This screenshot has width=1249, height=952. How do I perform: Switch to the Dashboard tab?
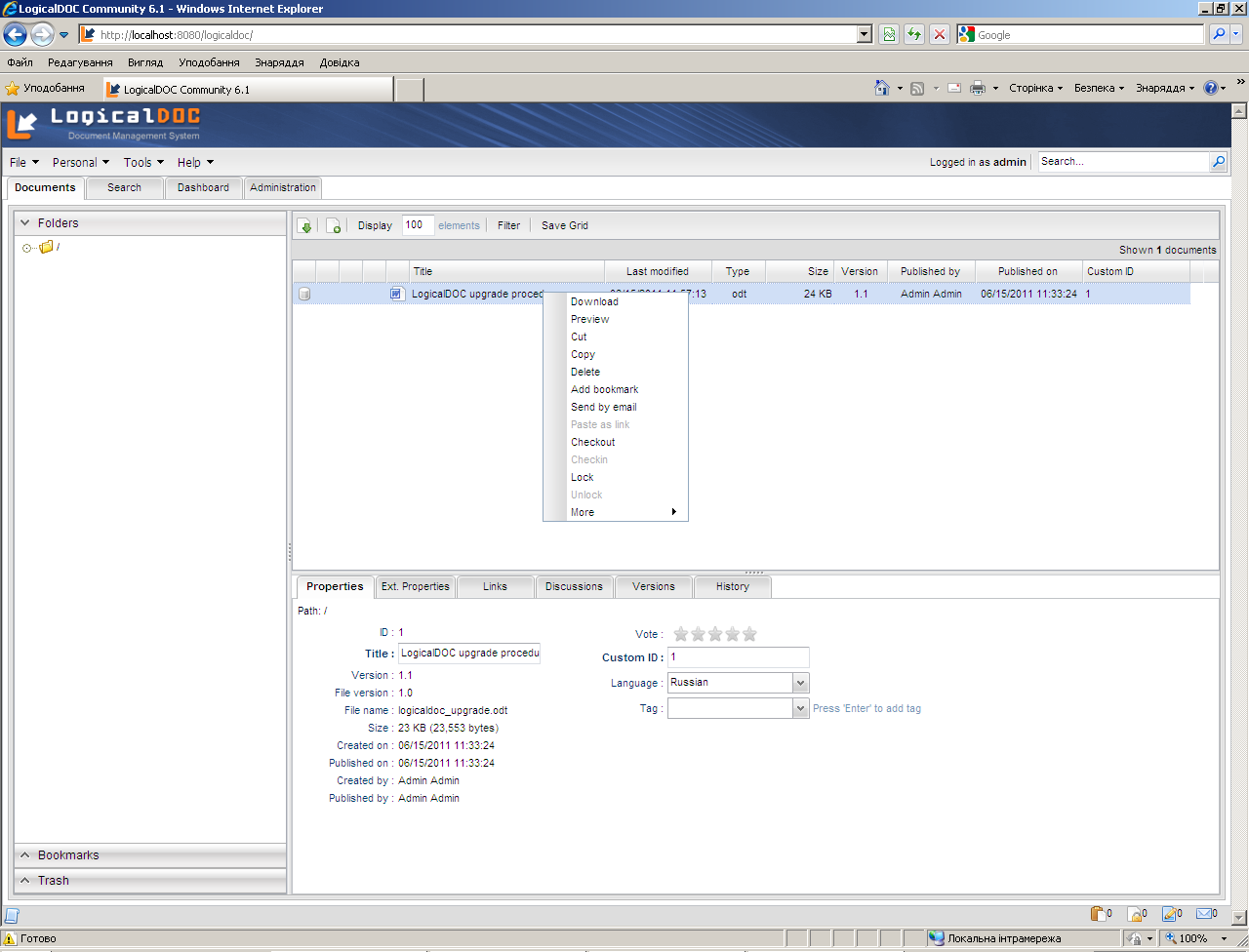203,187
